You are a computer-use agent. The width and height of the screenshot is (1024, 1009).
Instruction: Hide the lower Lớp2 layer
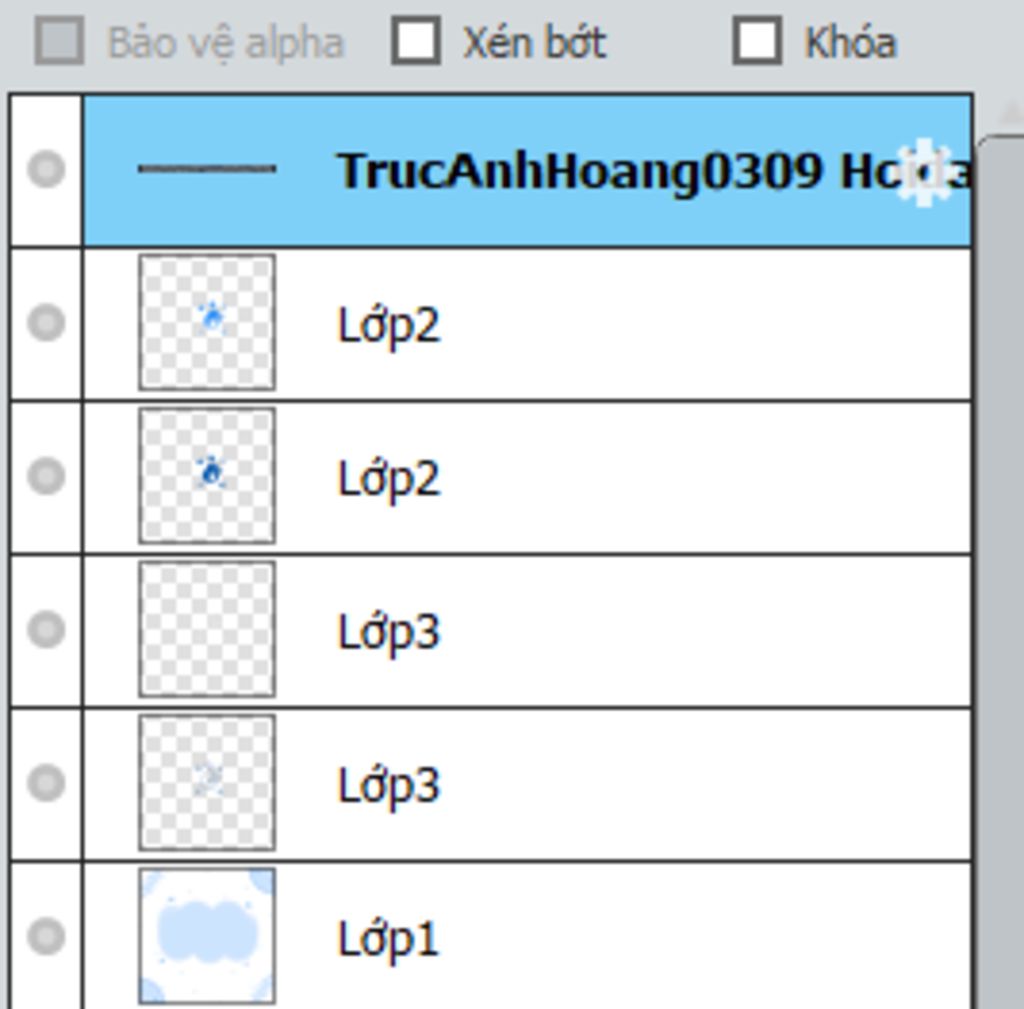pyautogui.click(x=46, y=475)
